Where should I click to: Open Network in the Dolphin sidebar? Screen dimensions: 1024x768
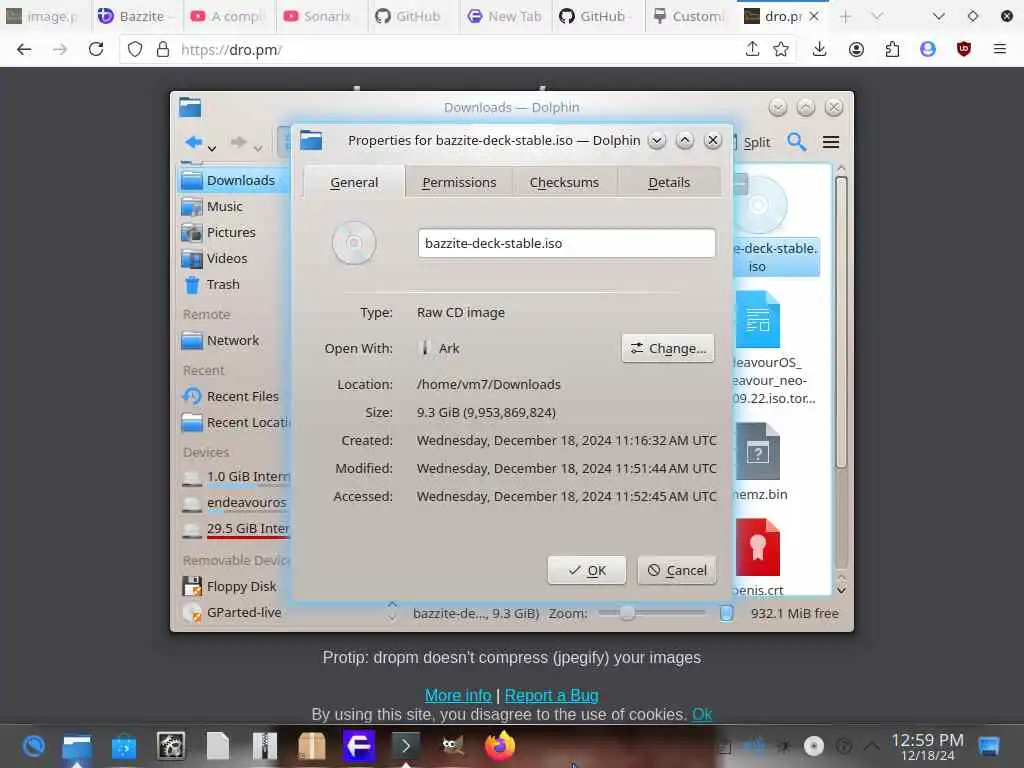pyautogui.click(x=234, y=340)
